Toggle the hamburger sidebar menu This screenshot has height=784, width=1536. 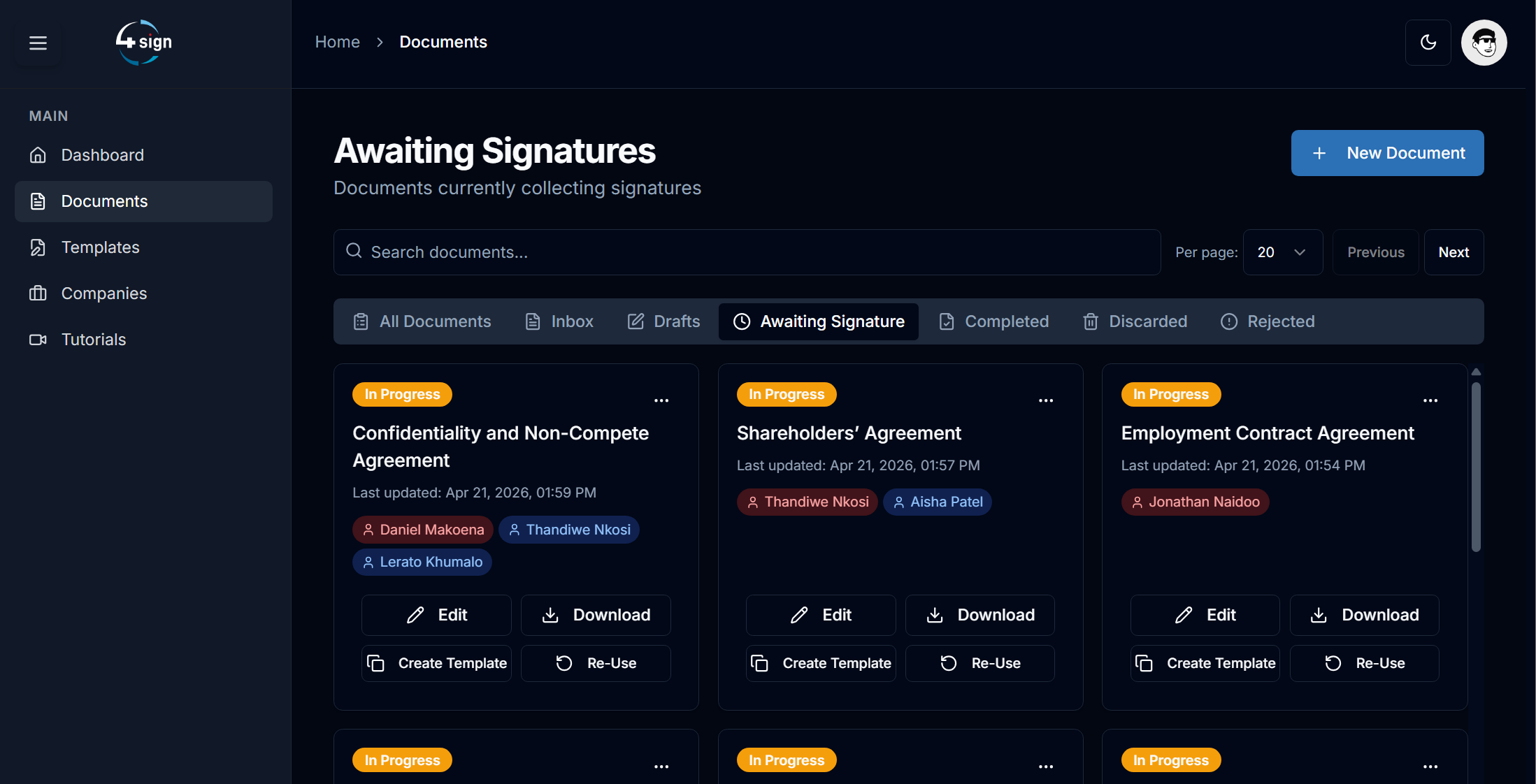point(38,43)
